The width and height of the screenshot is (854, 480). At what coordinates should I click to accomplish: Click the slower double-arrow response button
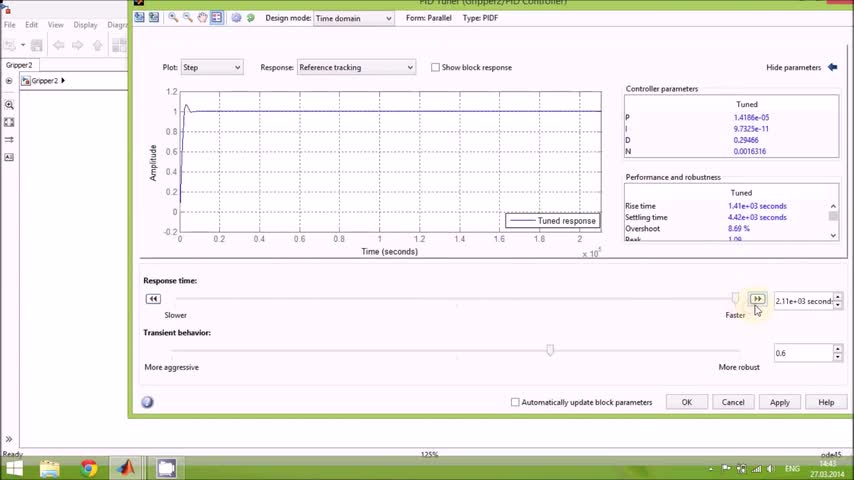pos(153,299)
